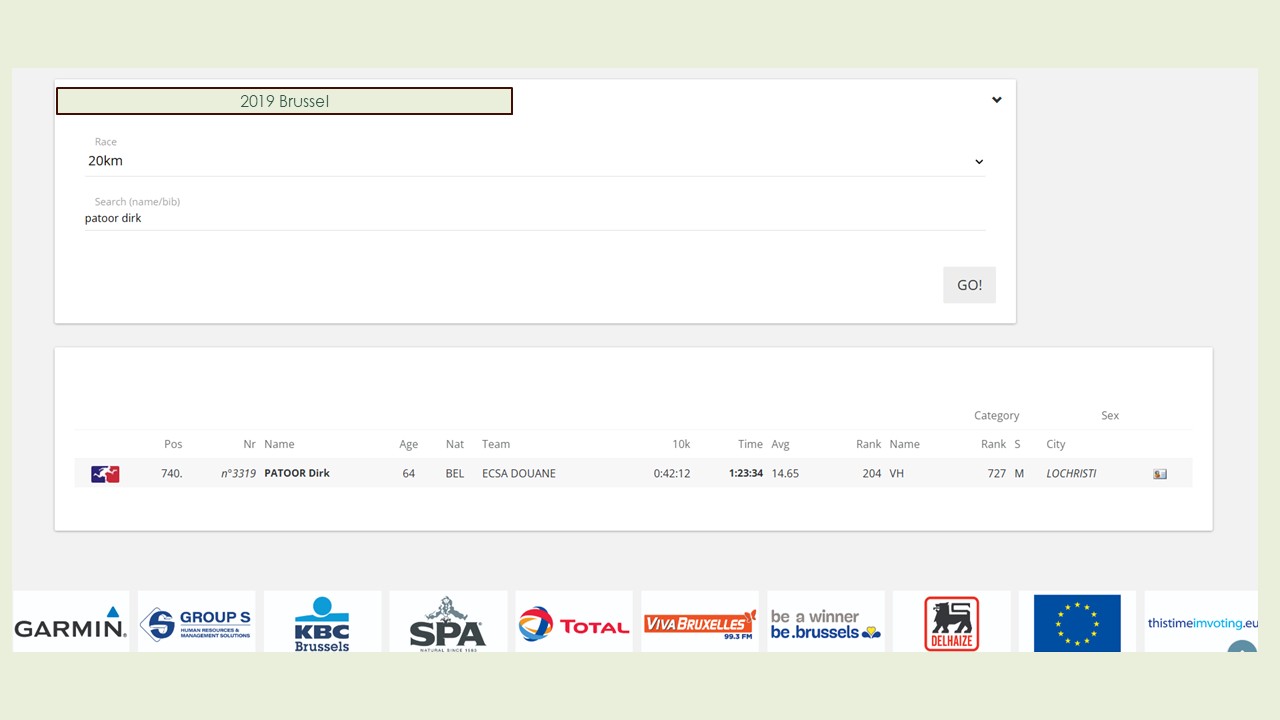Expand the event selector chevron
The height and width of the screenshot is (720, 1280).
pos(996,100)
